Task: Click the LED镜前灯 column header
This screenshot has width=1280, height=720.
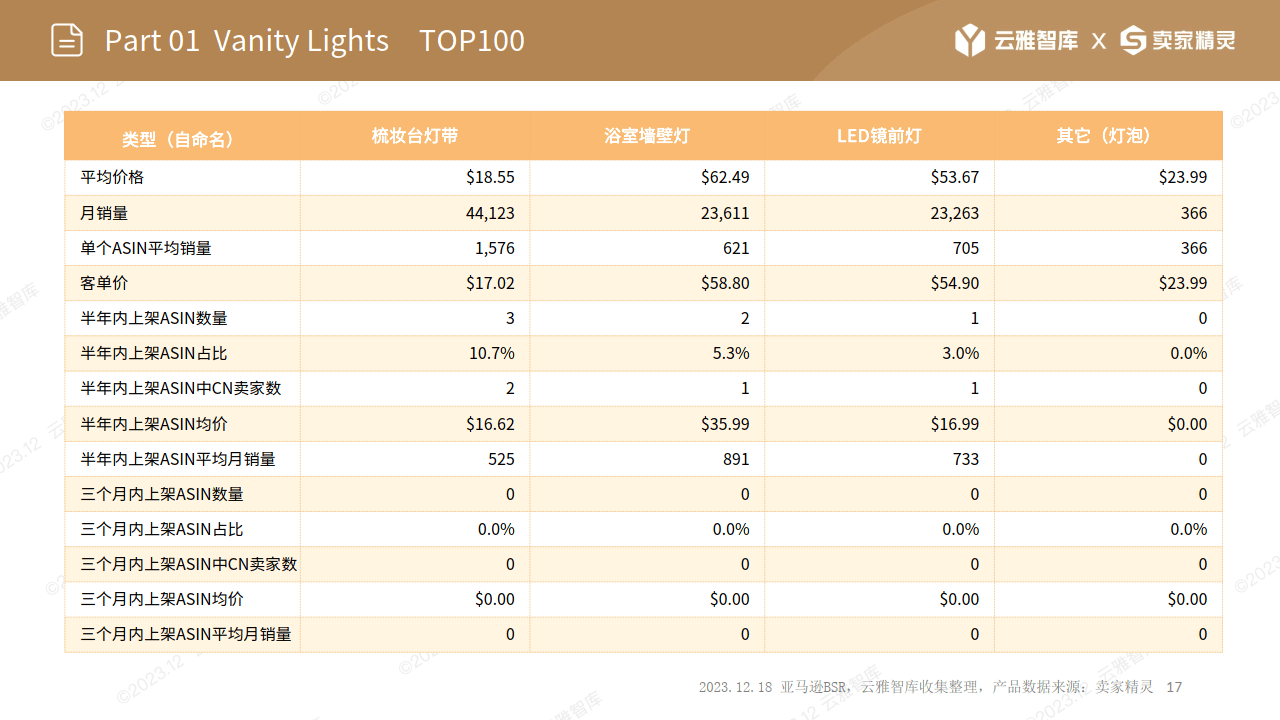Action: [x=879, y=136]
